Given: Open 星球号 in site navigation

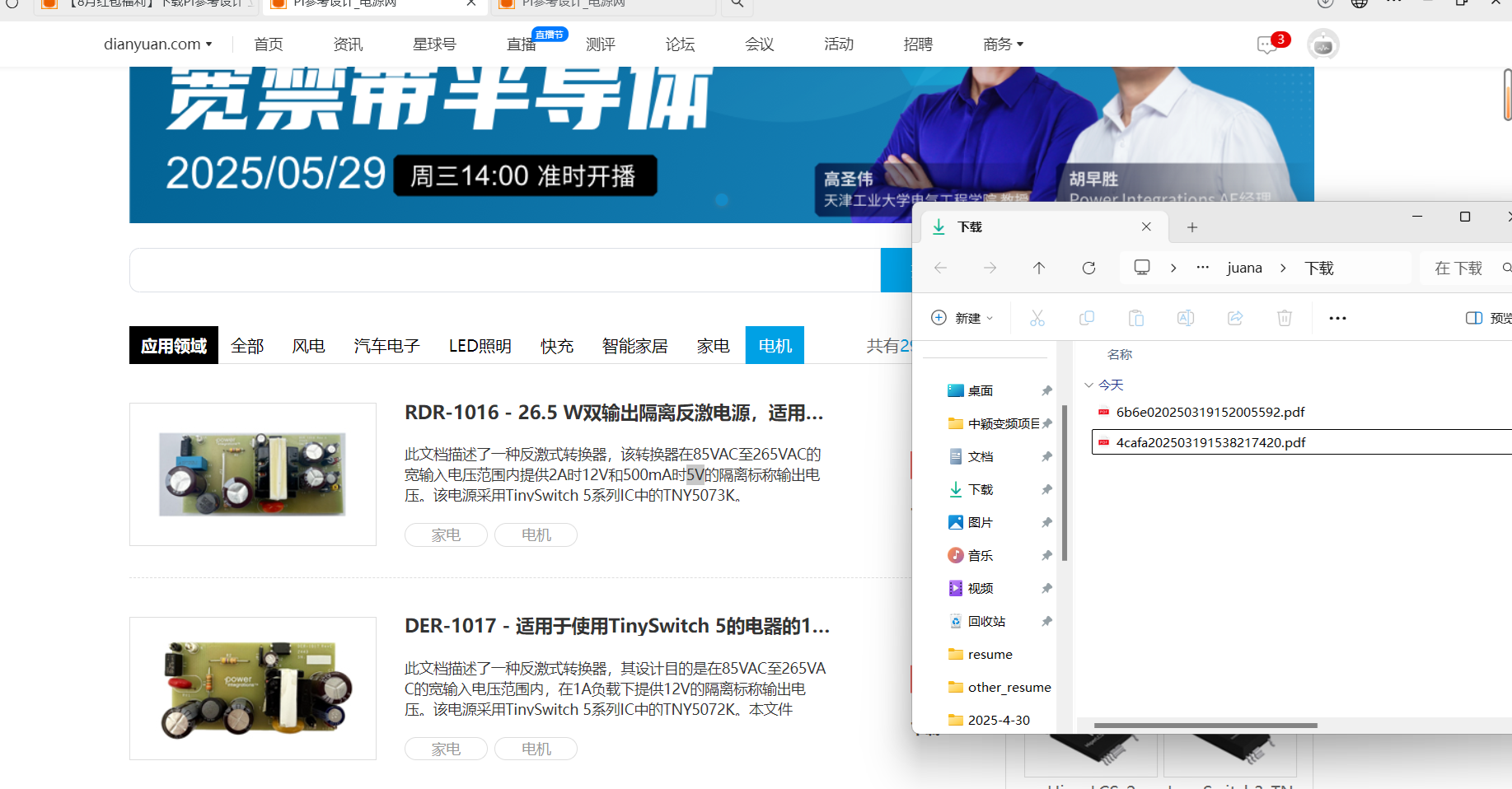Looking at the screenshot, I should click(x=434, y=44).
